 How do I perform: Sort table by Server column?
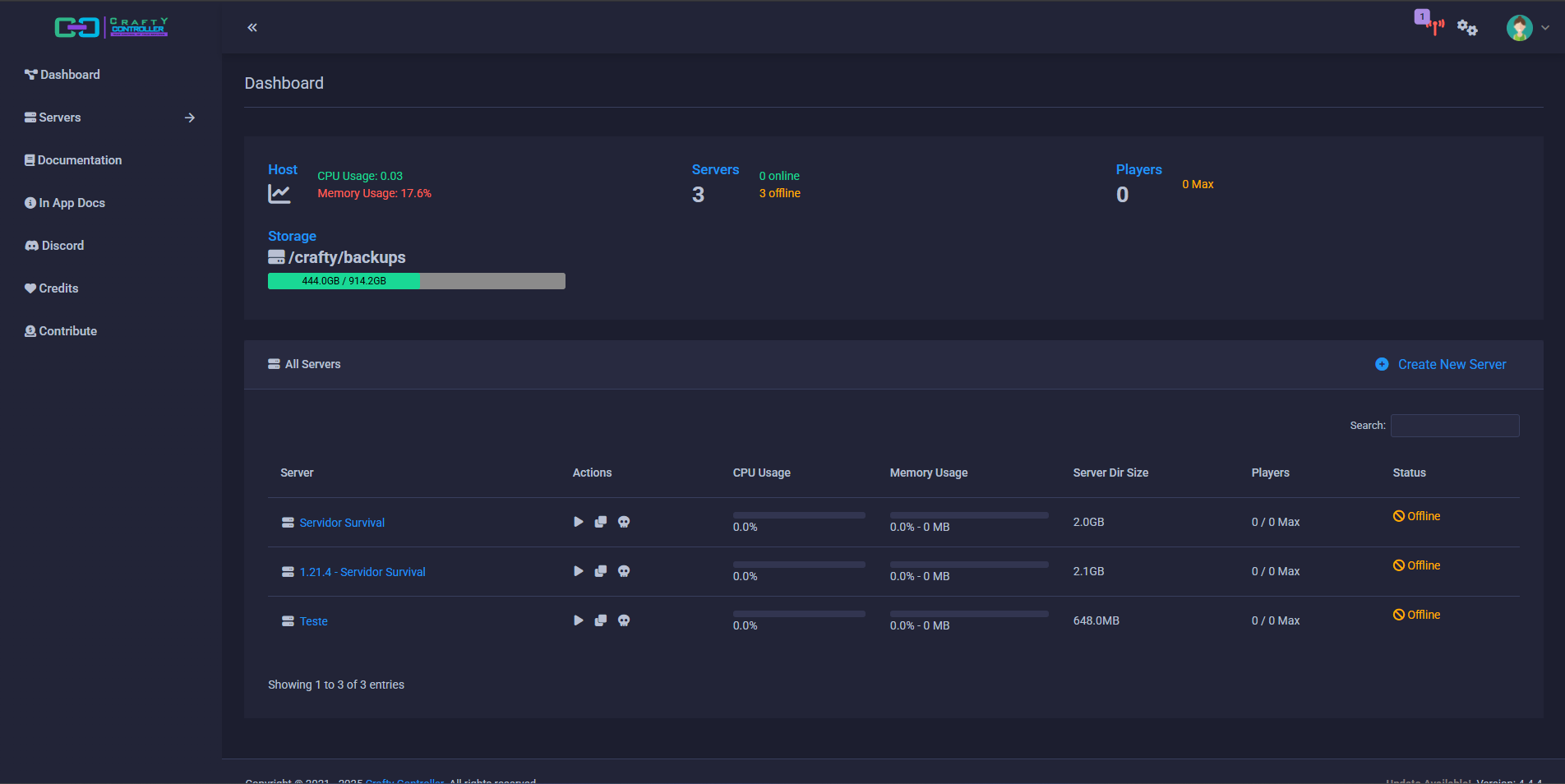click(297, 473)
